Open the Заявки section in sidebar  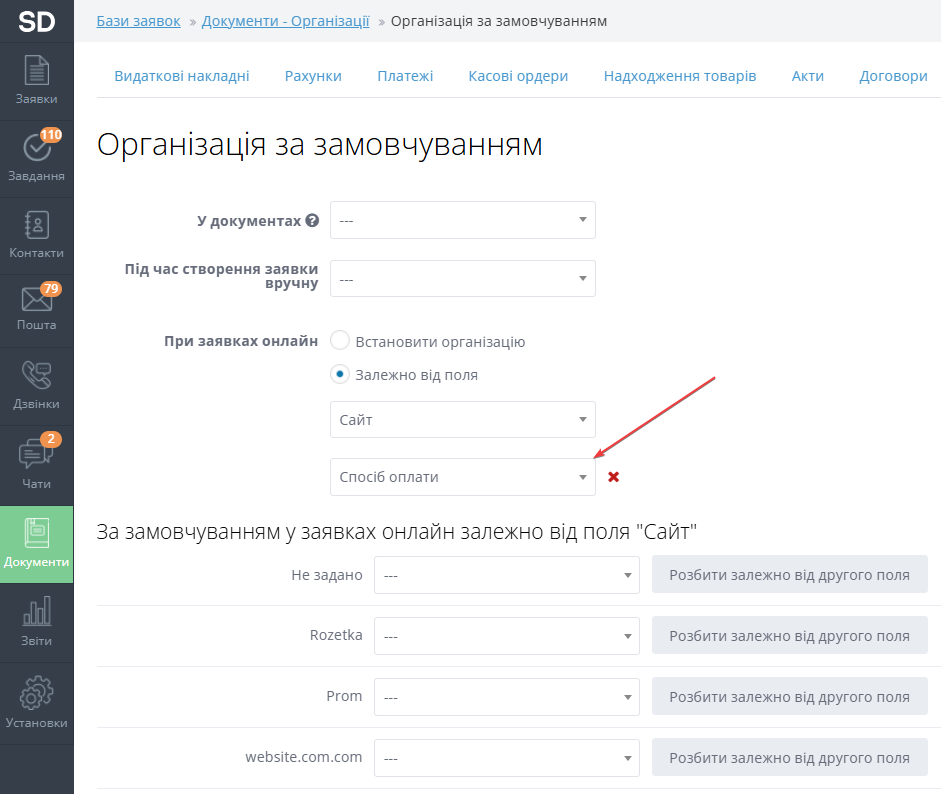pos(36,81)
